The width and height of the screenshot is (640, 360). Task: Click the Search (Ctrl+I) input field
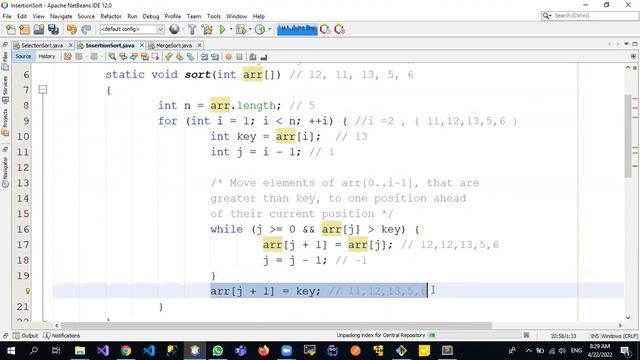point(590,16)
